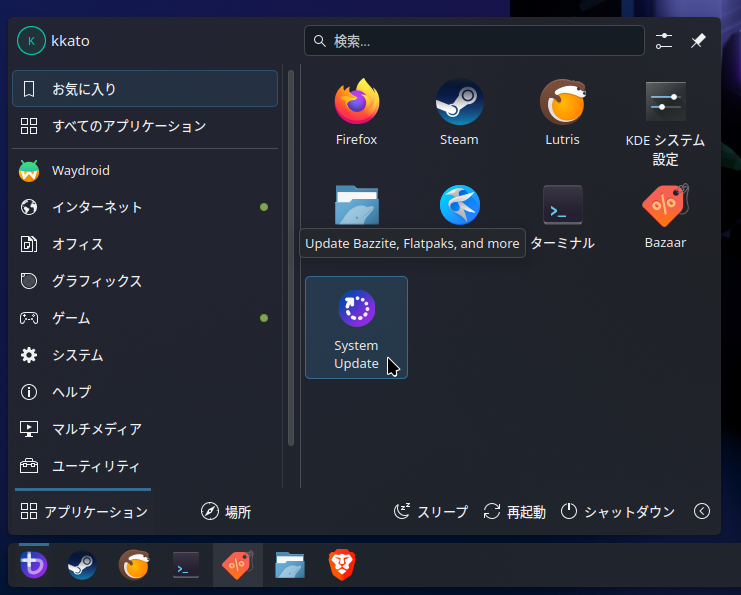Select グラフィックス category
Image resolution: width=741 pixels, height=595 pixels.
(145, 281)
